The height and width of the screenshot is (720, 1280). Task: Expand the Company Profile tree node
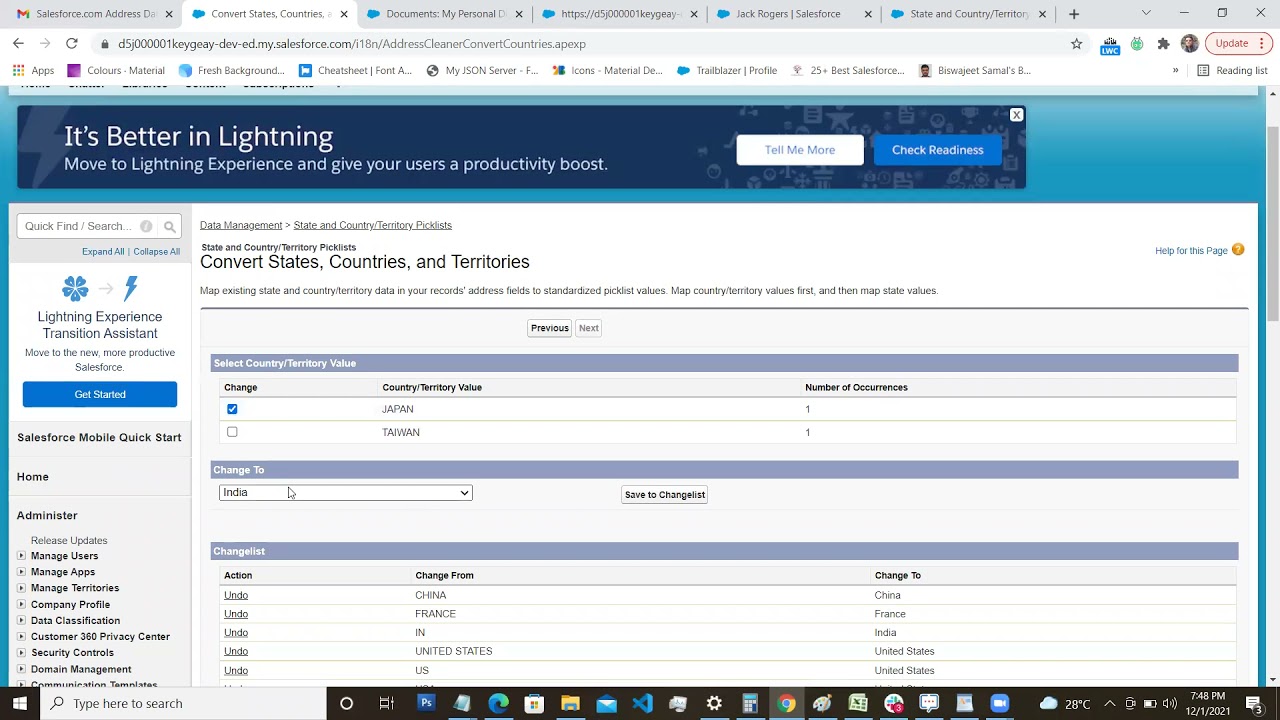pos(21,605)
